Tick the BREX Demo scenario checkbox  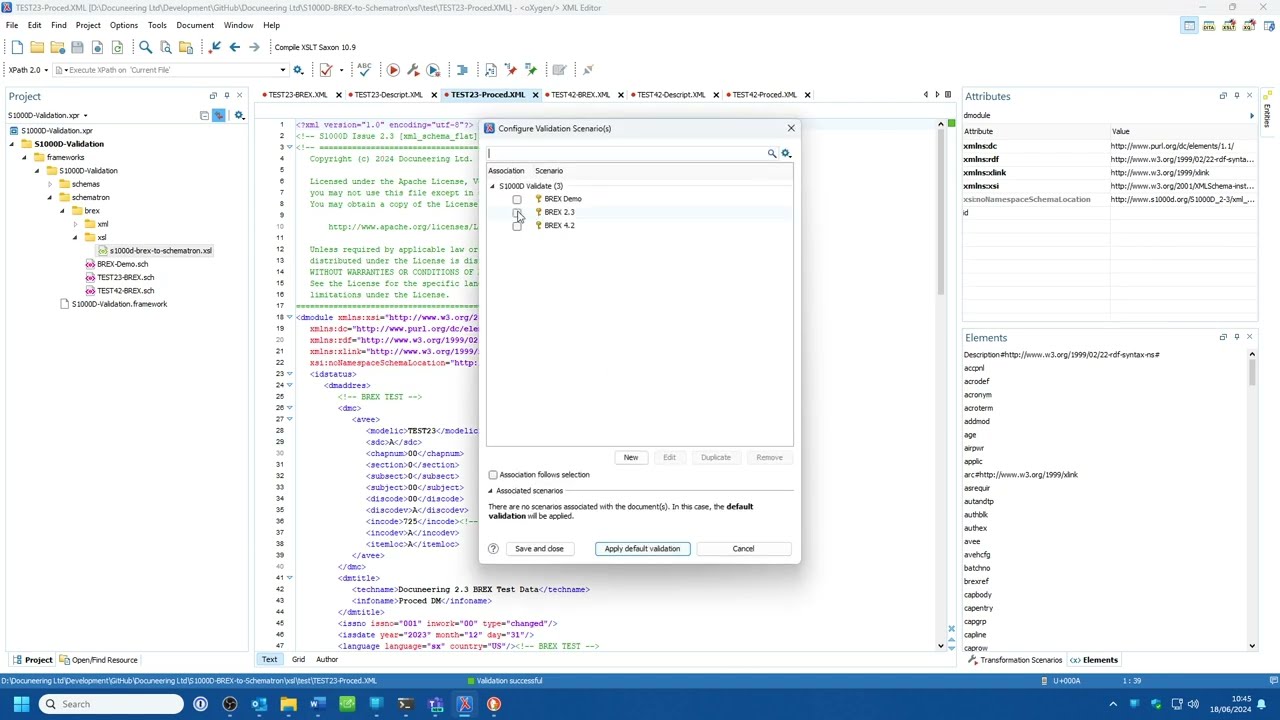tap(517, 199)
